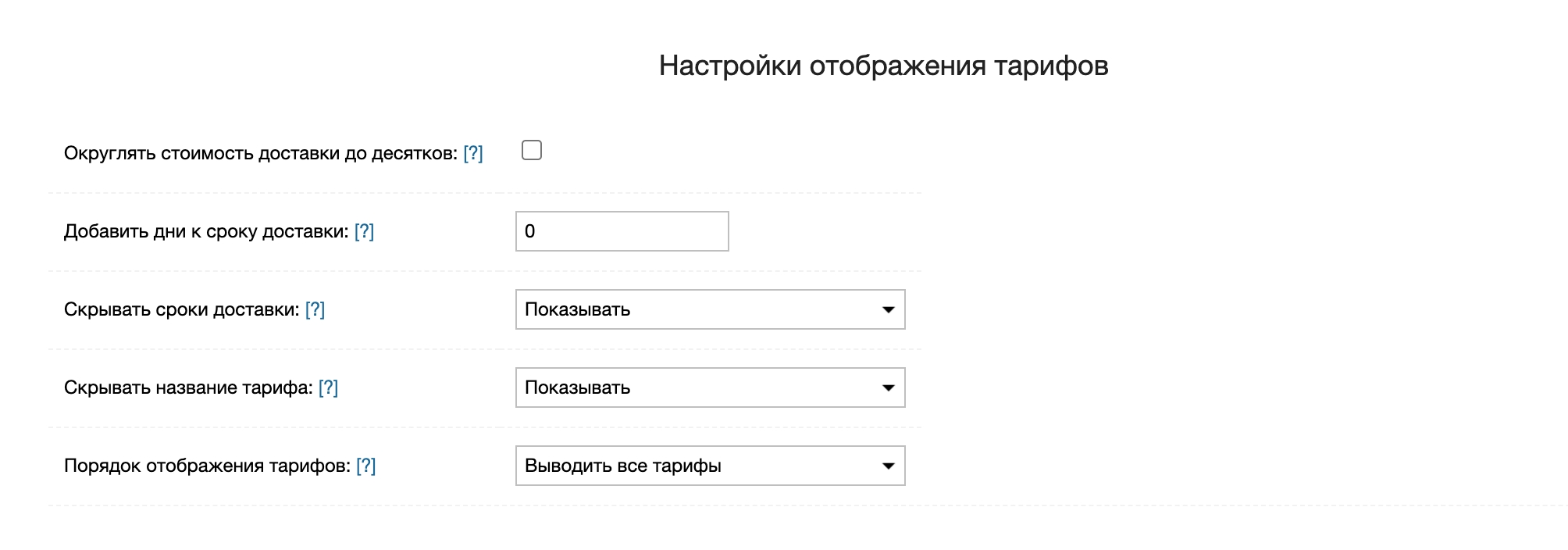Click the 'Округлять стоимость доставки до десятков' label
Viewport: 1568px width, 550px height.
(x=260, y=153)
